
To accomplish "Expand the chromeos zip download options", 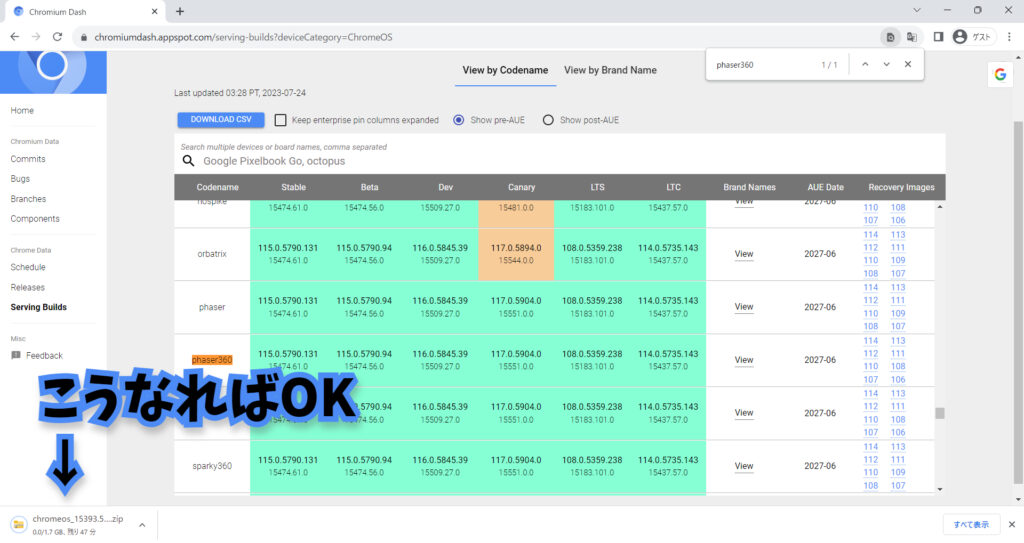I will click(x=141, y=525).
